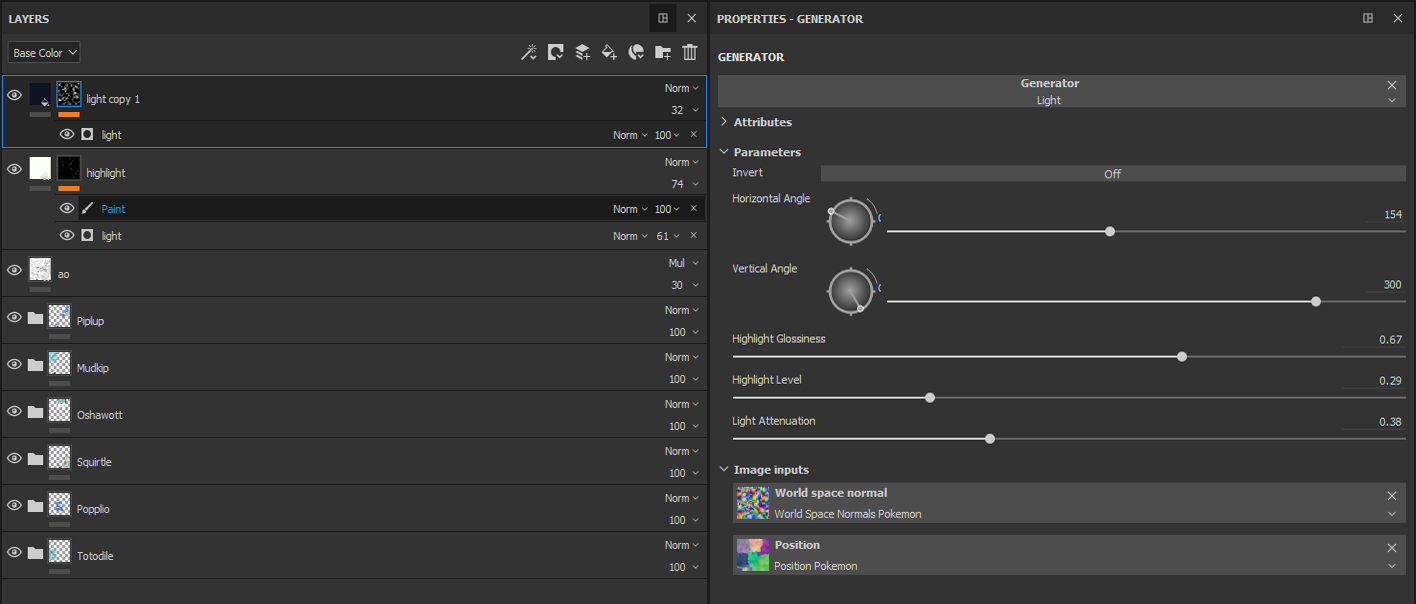Toggle visibility of the ao layer

coord(14,271)
